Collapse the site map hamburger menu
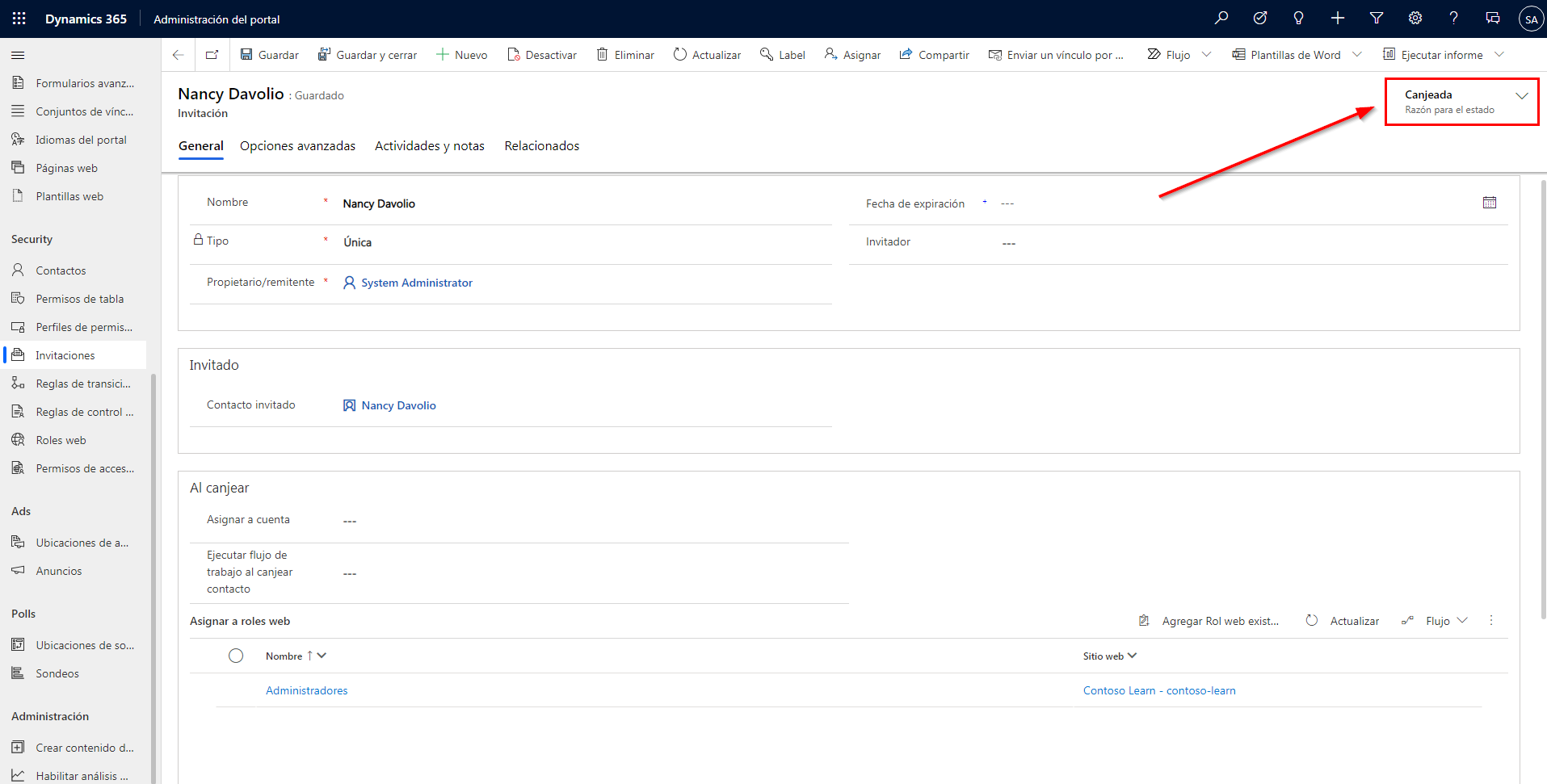Screen dimensions: 1547x784 18,55
